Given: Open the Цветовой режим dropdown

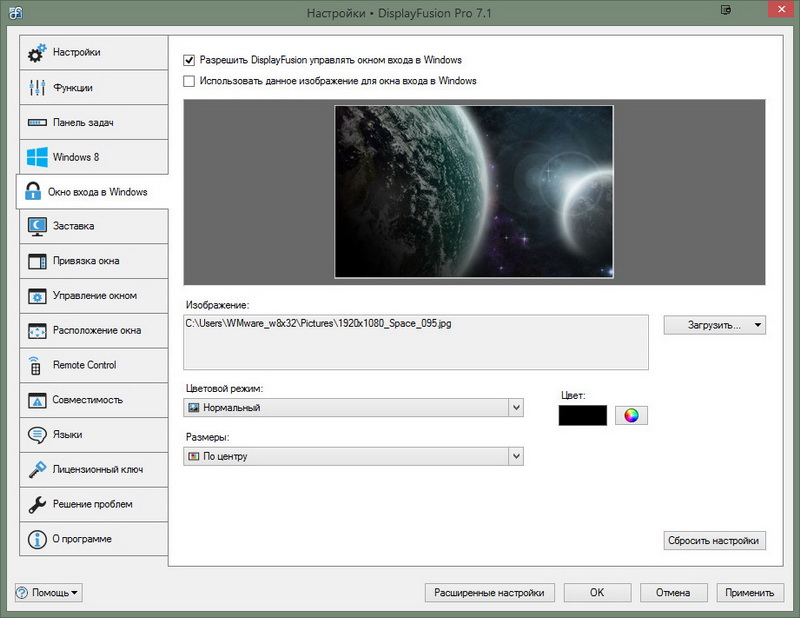Looking at the screenshot, I should (353, 408).
